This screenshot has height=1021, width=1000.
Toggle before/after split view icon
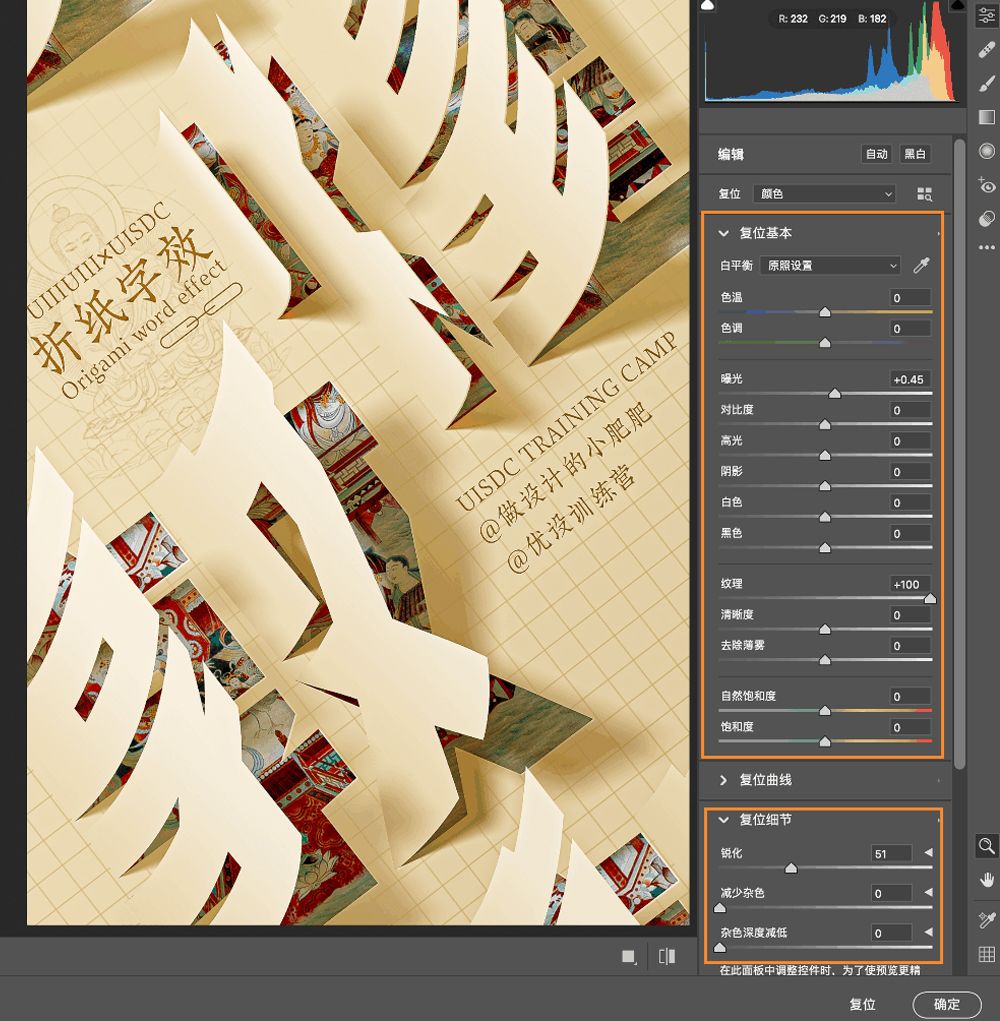[667, 957]
